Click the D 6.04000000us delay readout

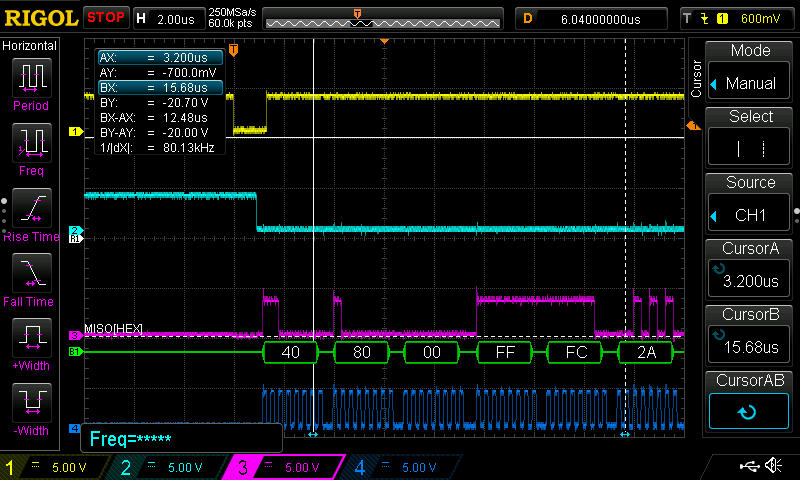591,19
